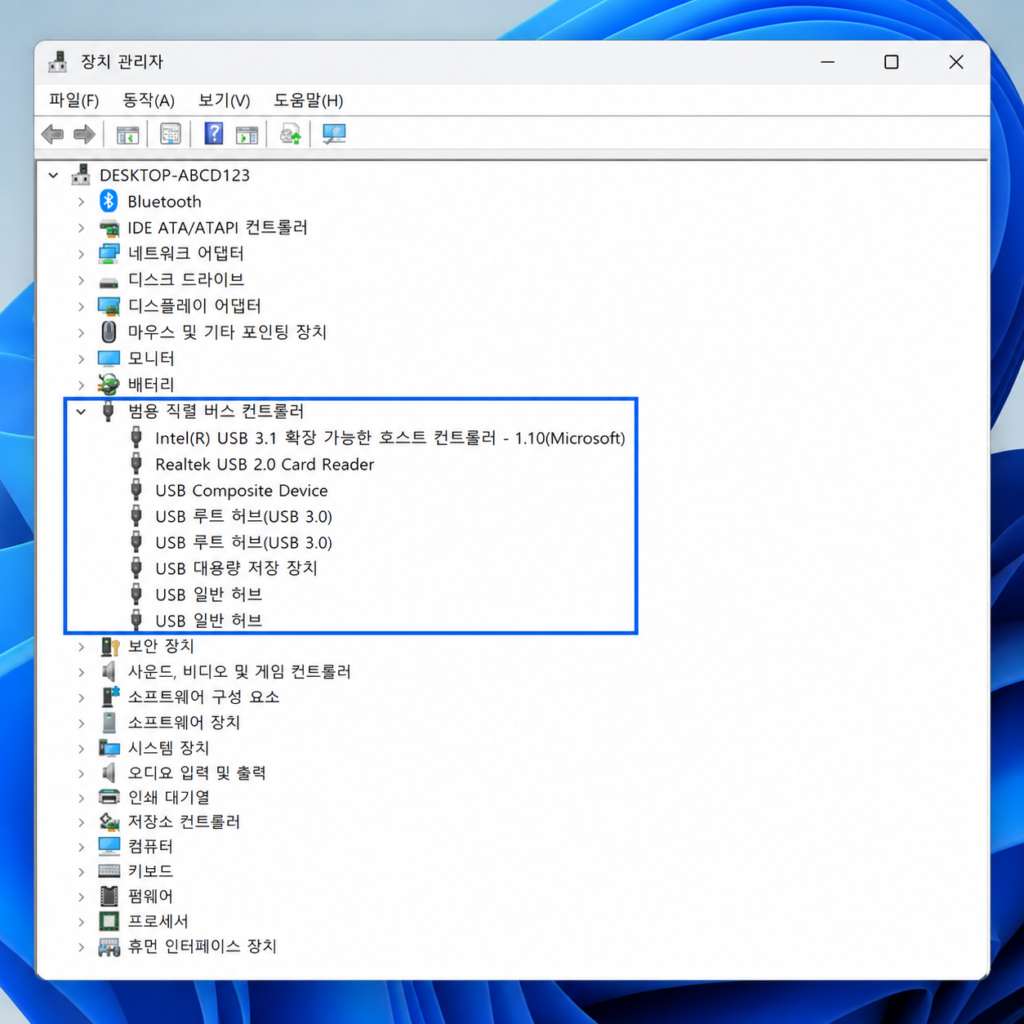Viewport: 1024px width, 1024px height.
Task: Click the show/hide action pane icon
Action: pos(247,135)
